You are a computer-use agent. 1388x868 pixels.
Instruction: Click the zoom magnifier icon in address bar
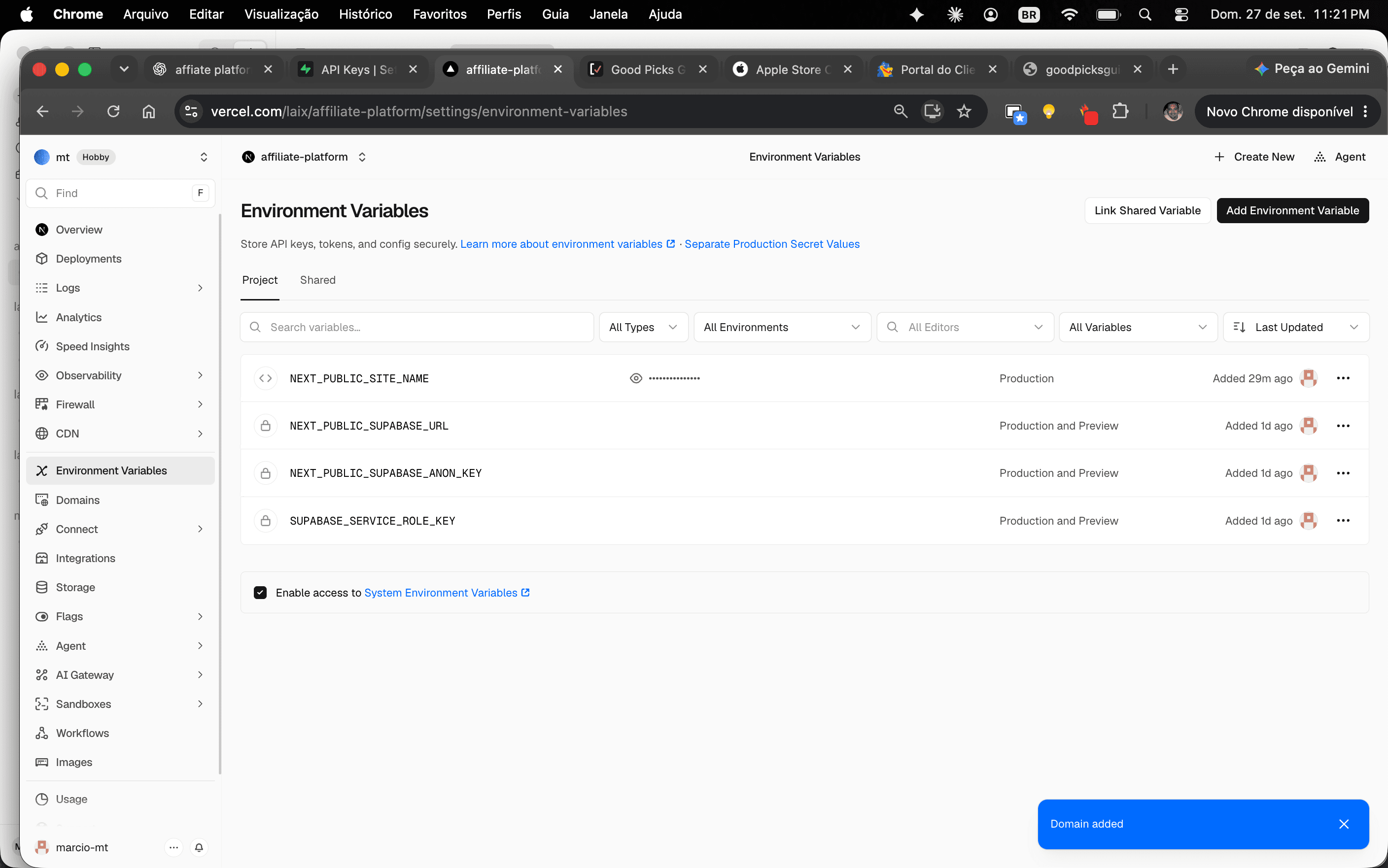[x=901, y=111]
